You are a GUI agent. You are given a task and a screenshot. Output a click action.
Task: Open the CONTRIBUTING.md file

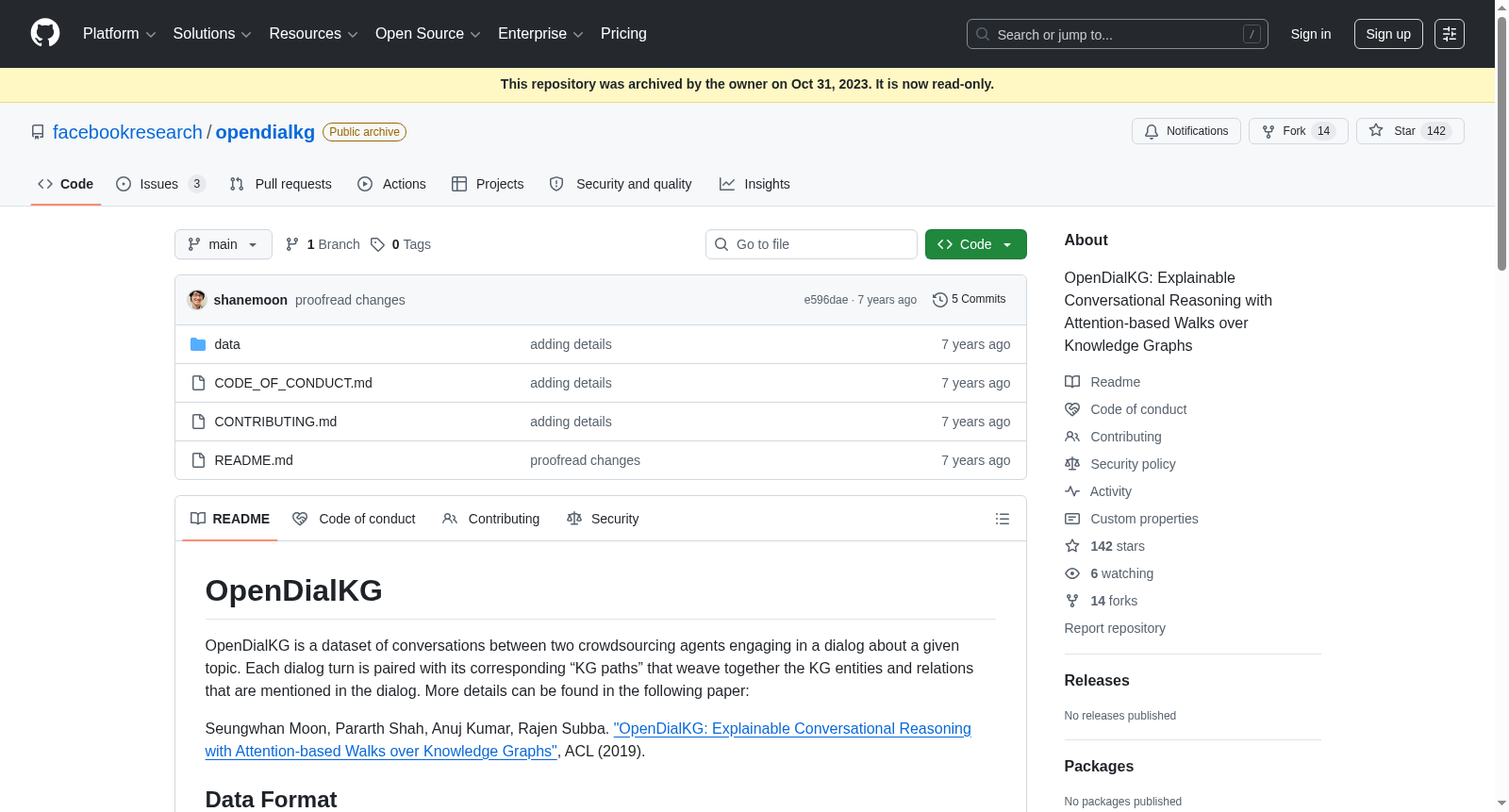click(x=275, y=422)
